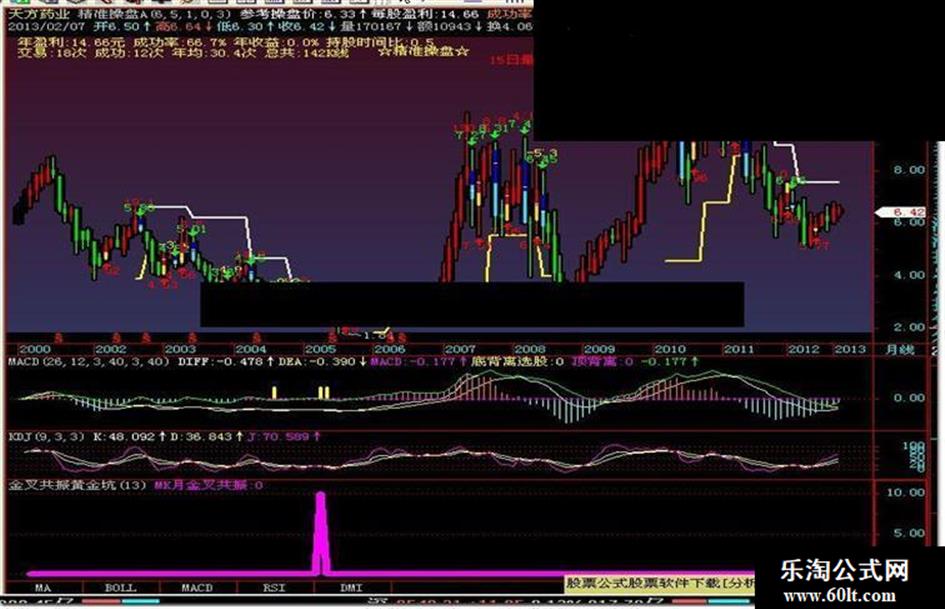Image resolution: width=945 pixels, height=609 pixels.
Task: Click the 底背离选股:0 readout
Action: point(517,362)
